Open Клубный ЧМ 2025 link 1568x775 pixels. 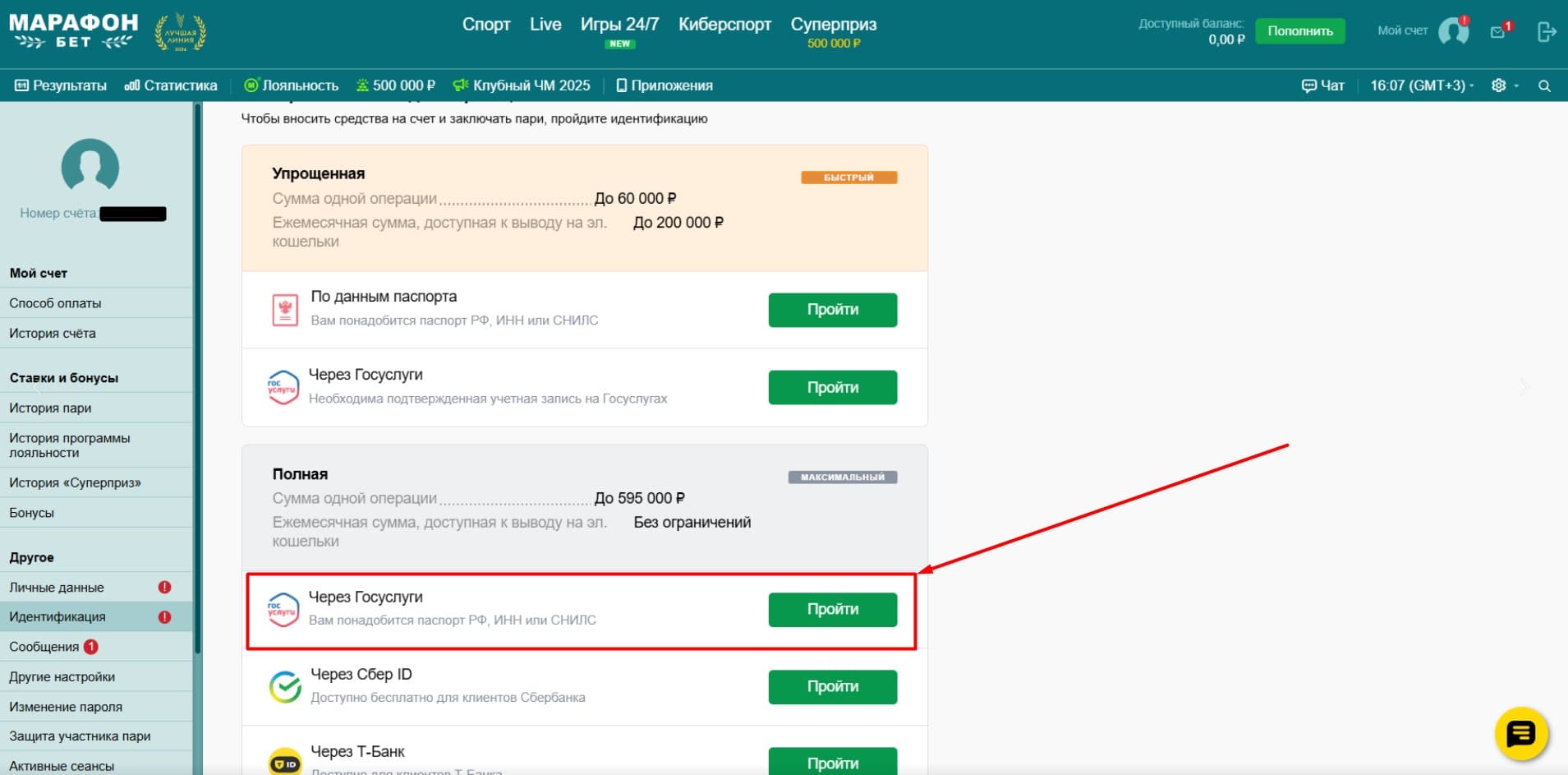(522, 85)
